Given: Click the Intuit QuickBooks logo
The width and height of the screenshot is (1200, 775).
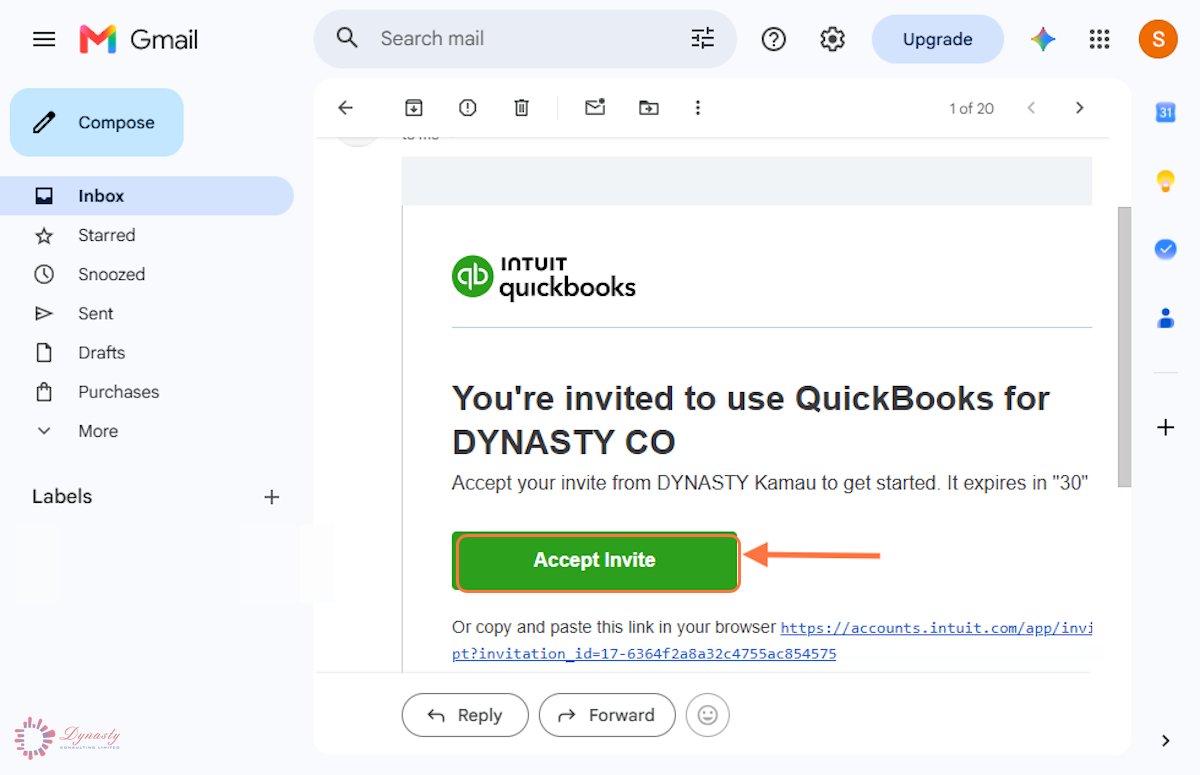Looking at the screenshot, I should pyautogui.click(x=544, y=277).
